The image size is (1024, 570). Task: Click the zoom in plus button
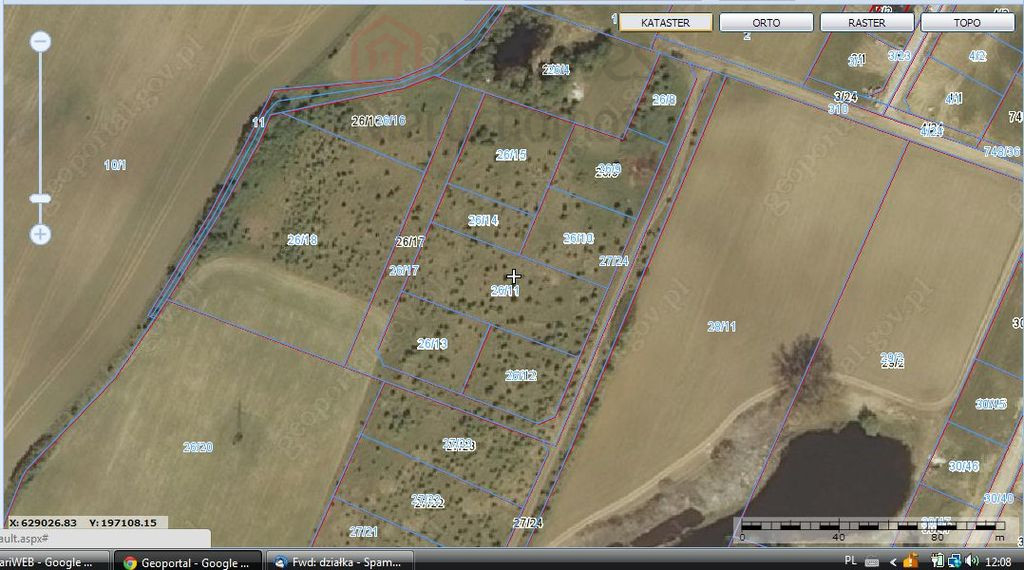[x=40, y=234]
